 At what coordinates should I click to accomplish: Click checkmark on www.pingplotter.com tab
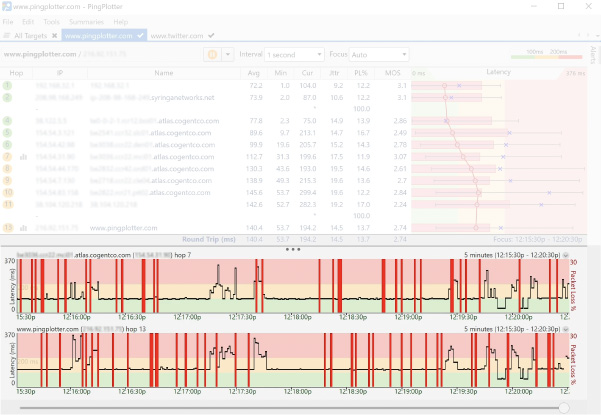(x=140, y=36)
